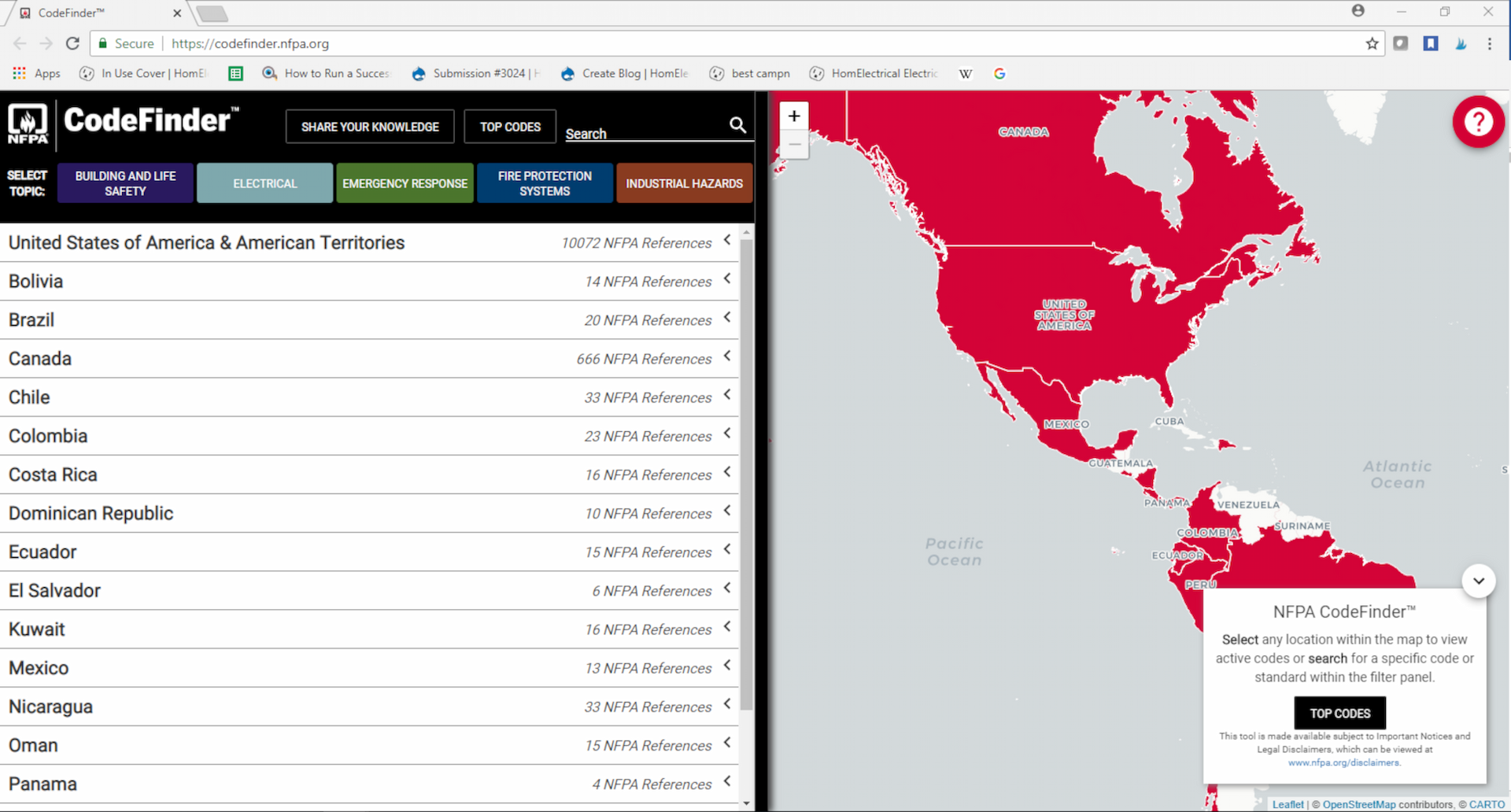Open the Leaflet attribution link
This screenshot has height=812, width=1511.
tap(1287, 804)
